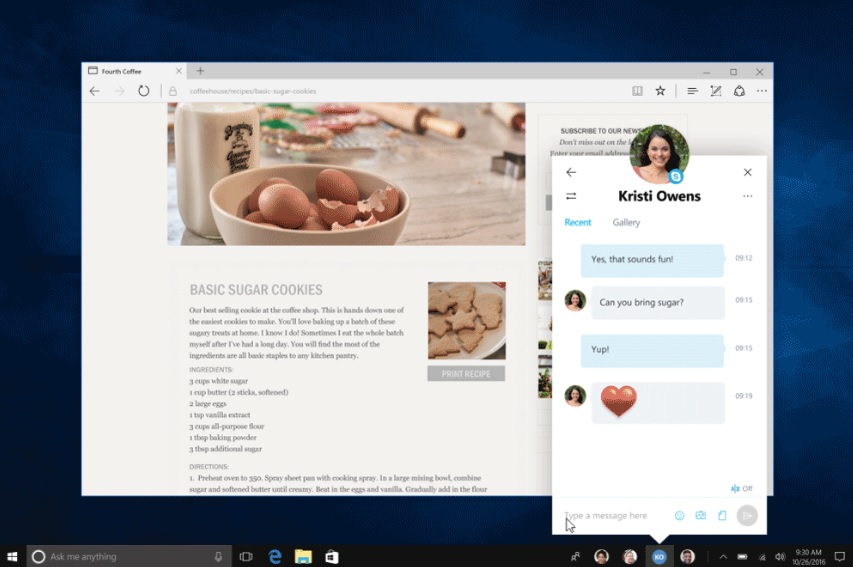The image size is (853, 567).
Task: Select the KO contact on taskbar
Action: click(x=659, y=557)
